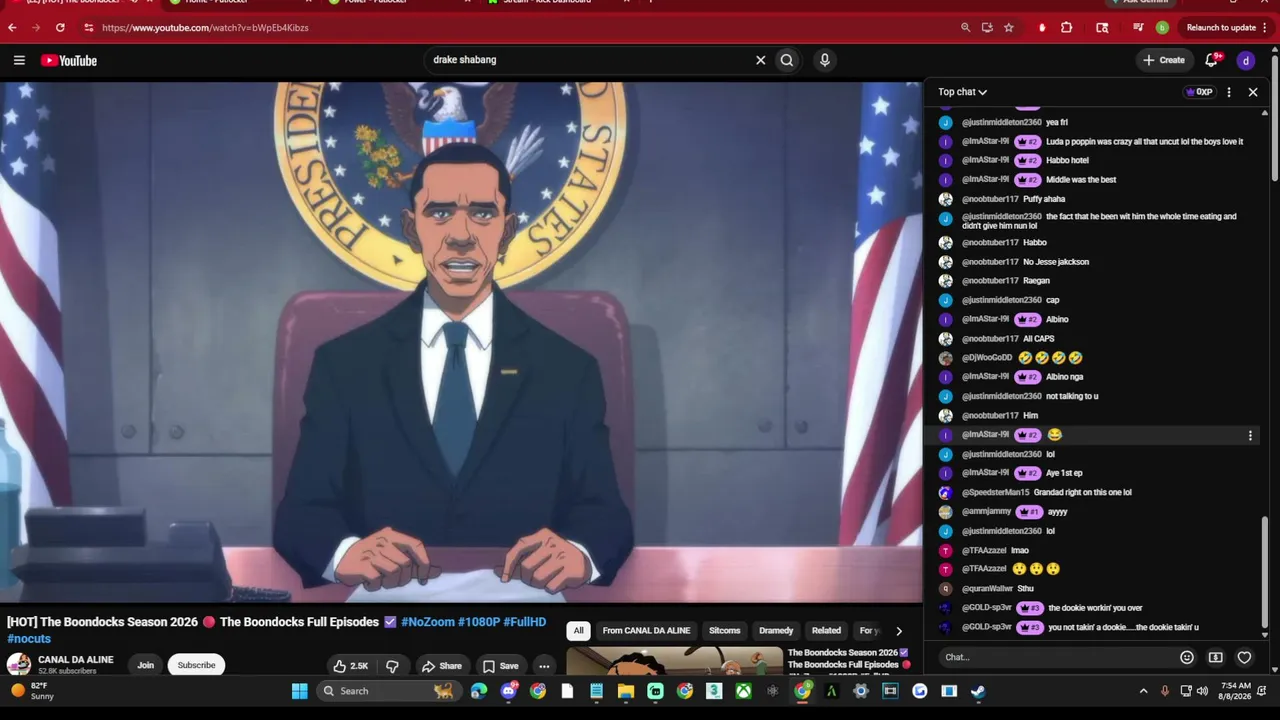The image size is (1280, 720).
Task: Click the Create button
Action: tap(1165, 60)
